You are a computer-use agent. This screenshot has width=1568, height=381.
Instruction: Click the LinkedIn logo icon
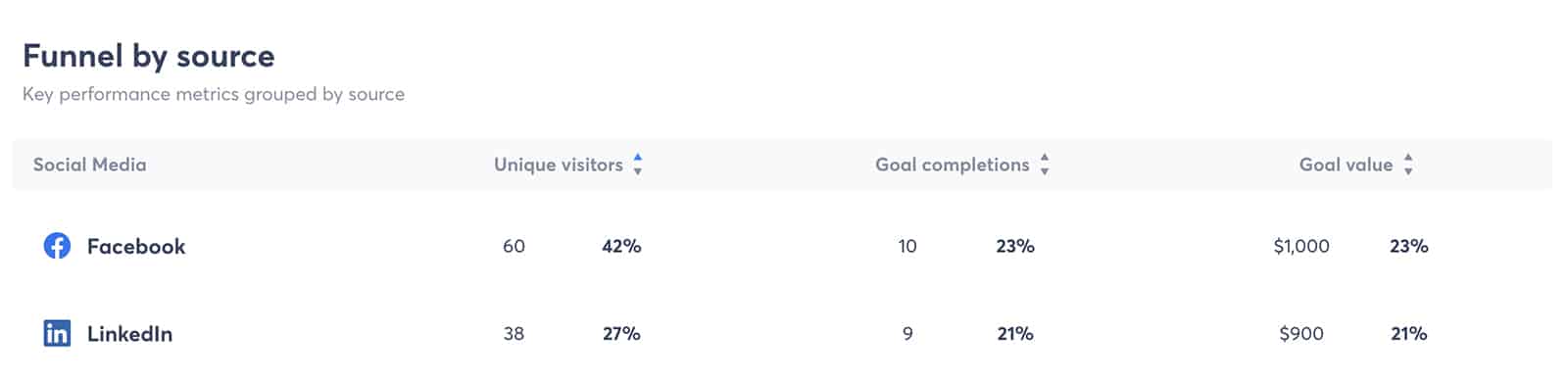point(57,333)
